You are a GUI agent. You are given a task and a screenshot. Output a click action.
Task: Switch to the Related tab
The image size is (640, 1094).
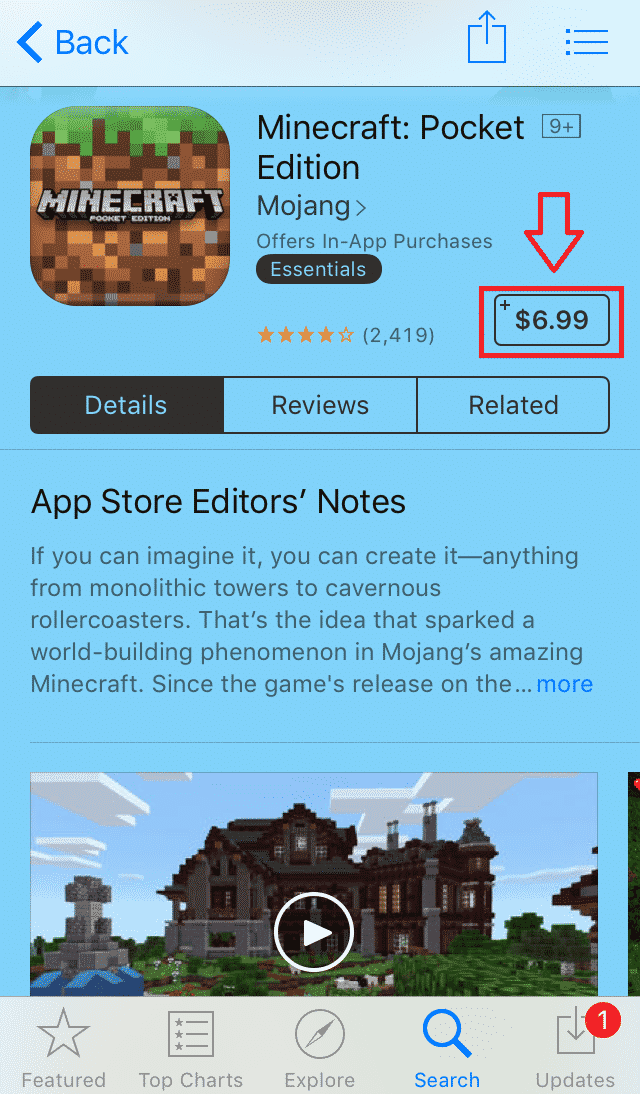click(x=513, y=405)
